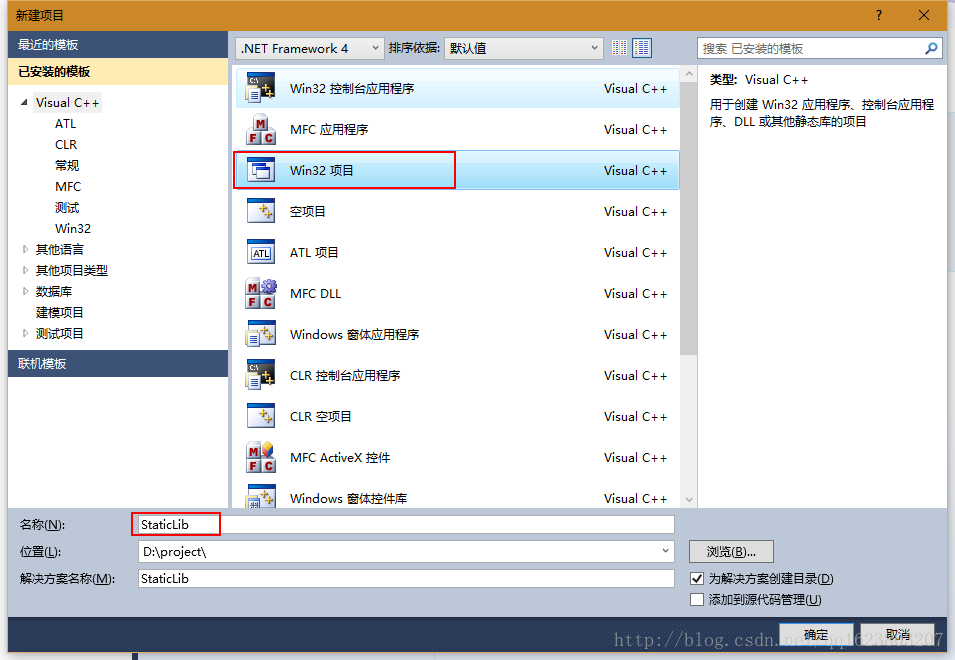Open the help question mark button

(878, 15)
